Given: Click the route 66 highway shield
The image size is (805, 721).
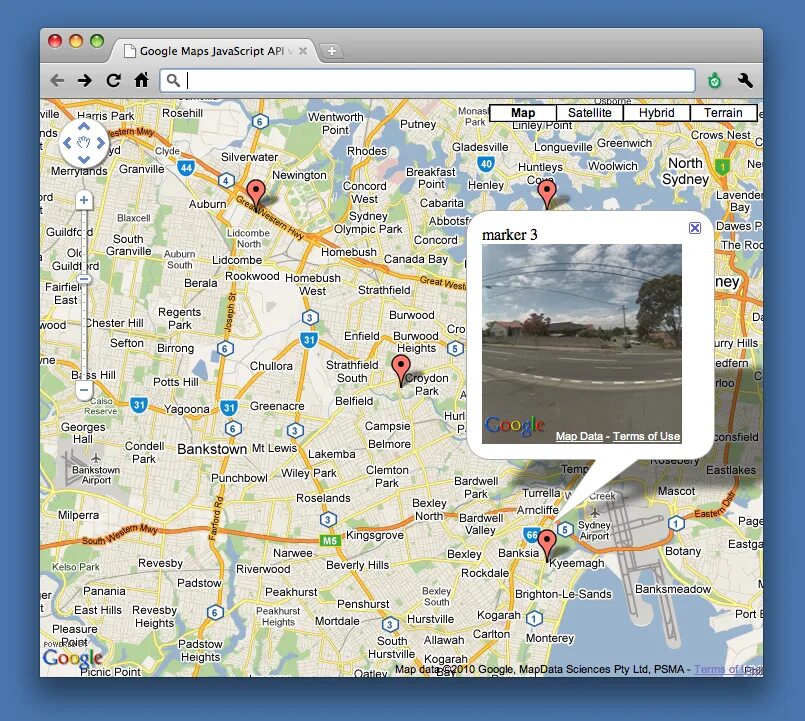Looking at the screenshot, I should pyautogui.click(x=531, y=535).
